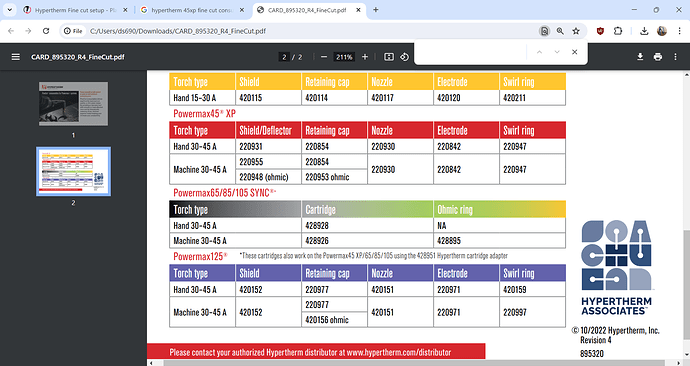
Task: Rotate the PDF counterclockwise
Action: [x=404, y=57]
